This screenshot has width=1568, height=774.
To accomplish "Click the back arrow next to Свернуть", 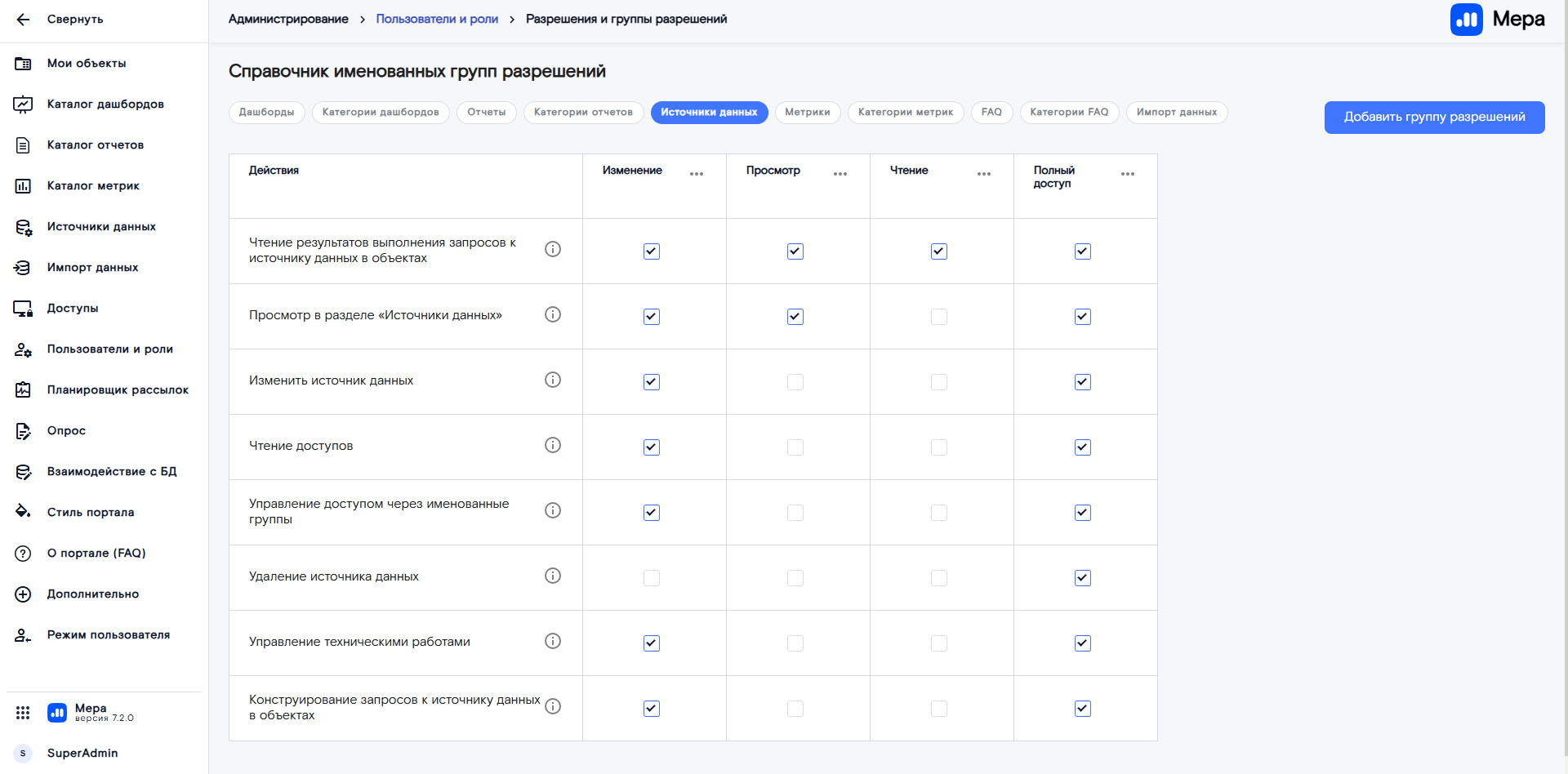I will (23, 20).
